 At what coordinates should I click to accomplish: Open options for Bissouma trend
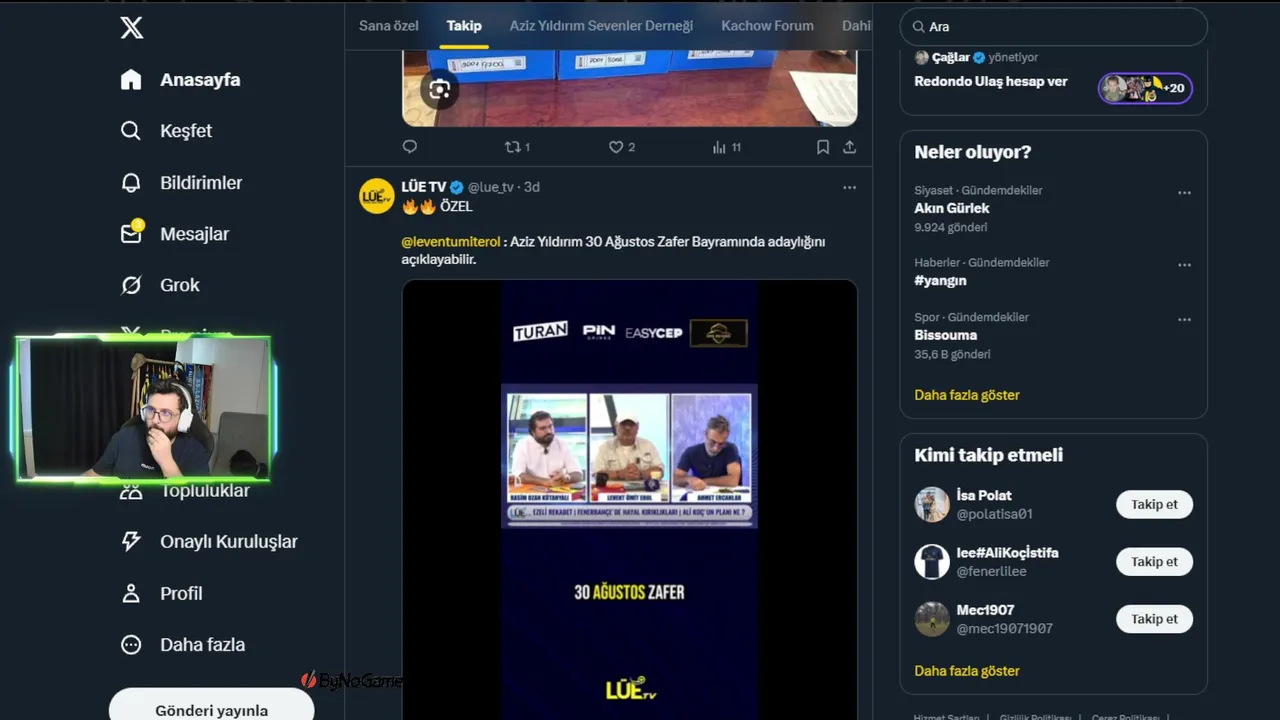tap(1184, 320)
